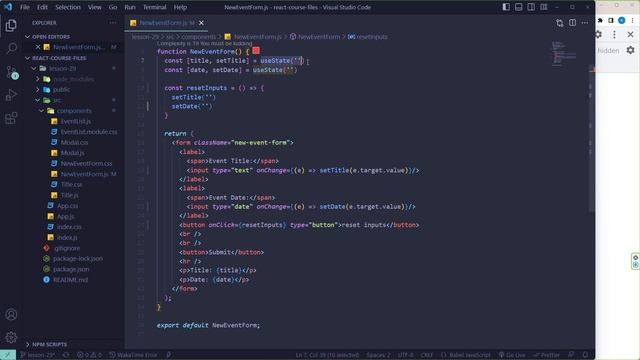This screenshot has height=360, width=640.
Task: Click the Prettier status item
Action: [547, 355]
